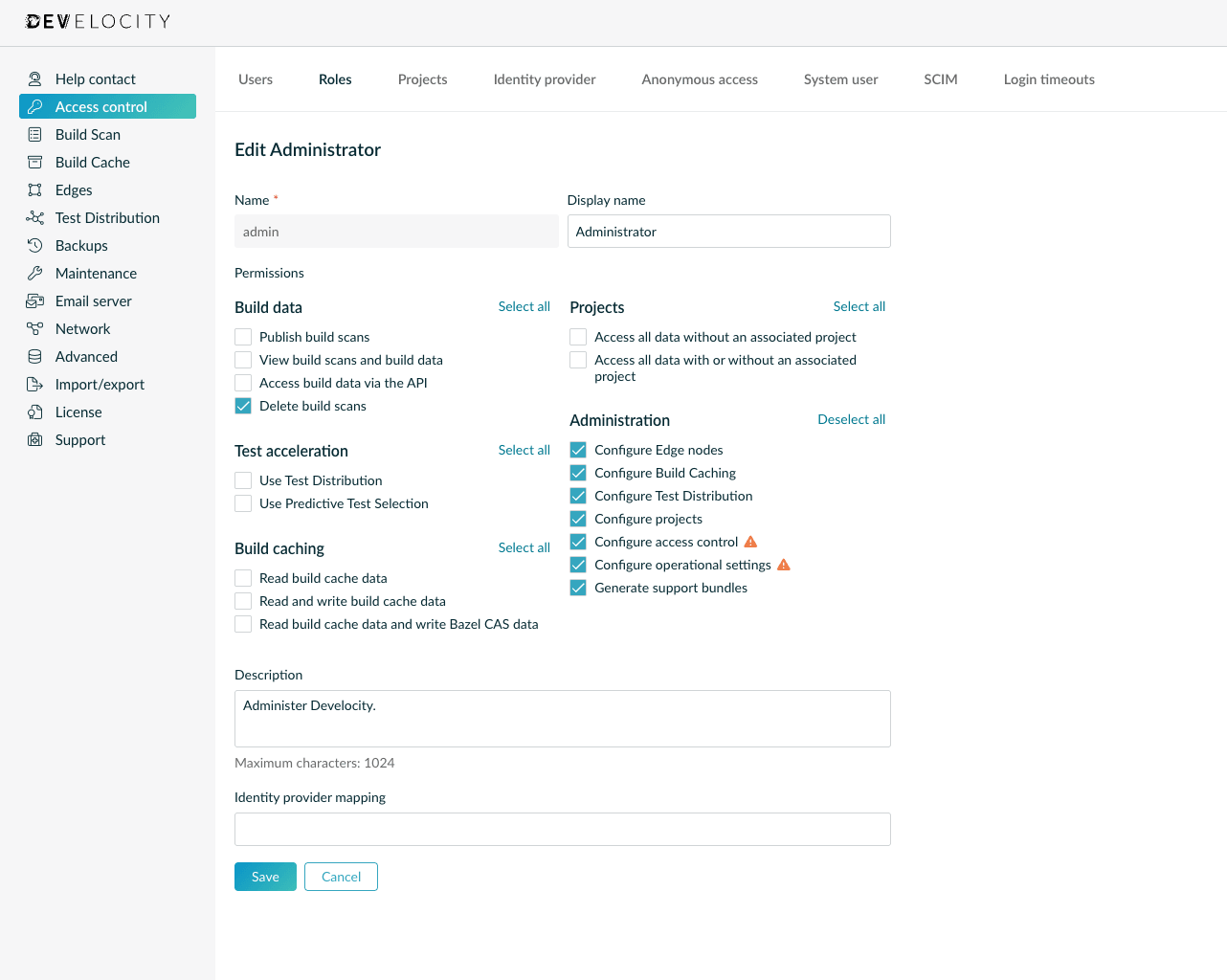Click the Import/export arrow icon
Viewport: 1227px width, 980px height.
(35, 385)
